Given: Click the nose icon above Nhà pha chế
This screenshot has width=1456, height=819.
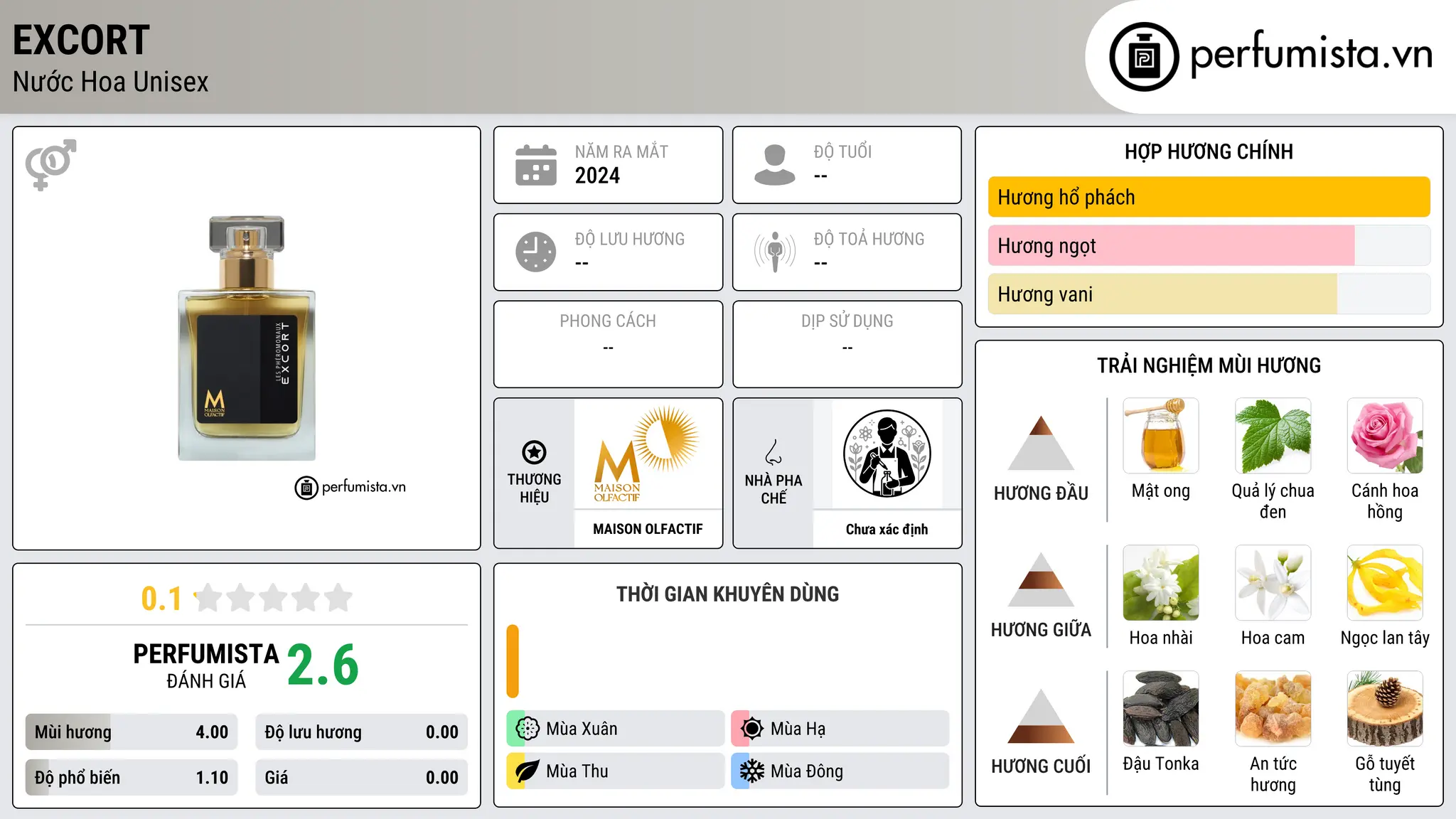Looking at the screenshot, I should 773,452.
